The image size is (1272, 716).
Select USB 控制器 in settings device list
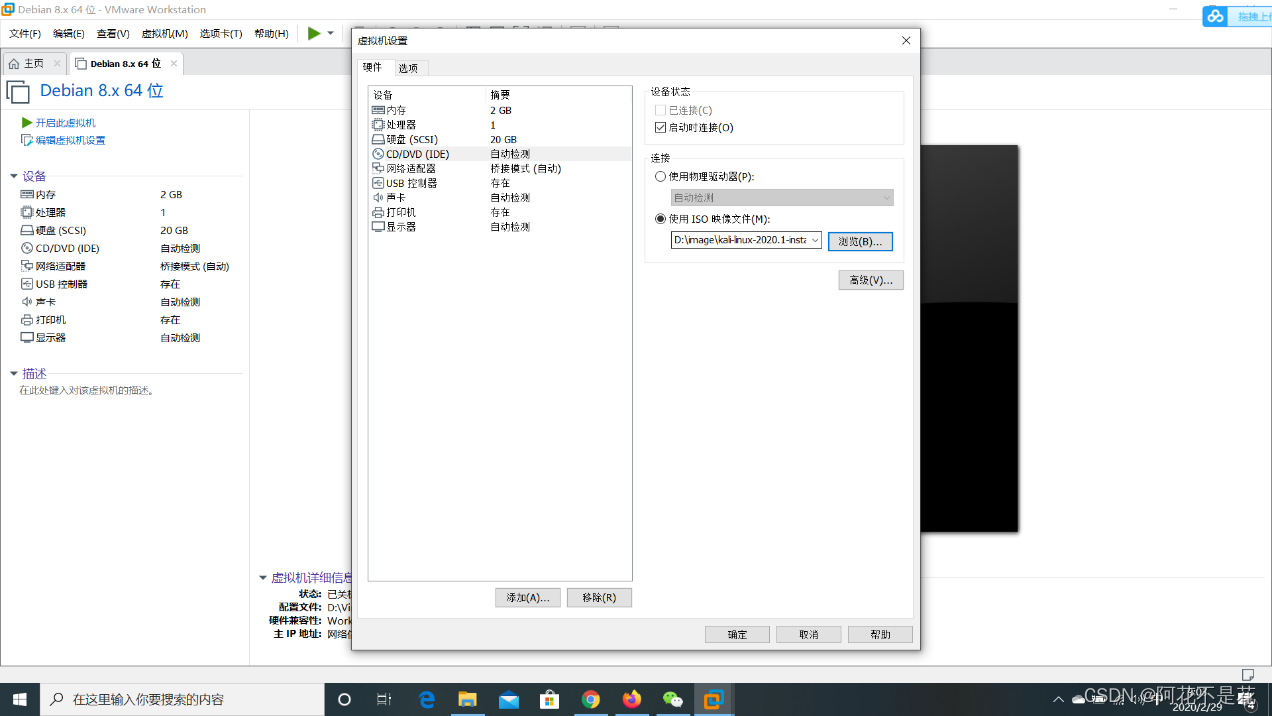500,183
